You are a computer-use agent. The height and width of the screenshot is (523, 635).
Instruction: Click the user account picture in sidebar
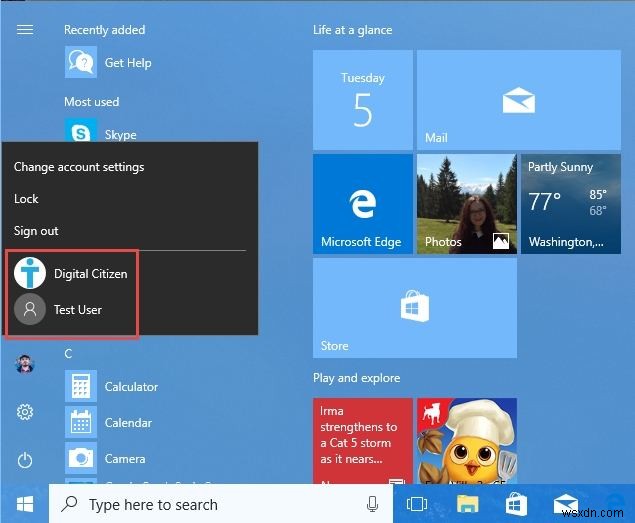pyautogui.click(x=25, y=364)
